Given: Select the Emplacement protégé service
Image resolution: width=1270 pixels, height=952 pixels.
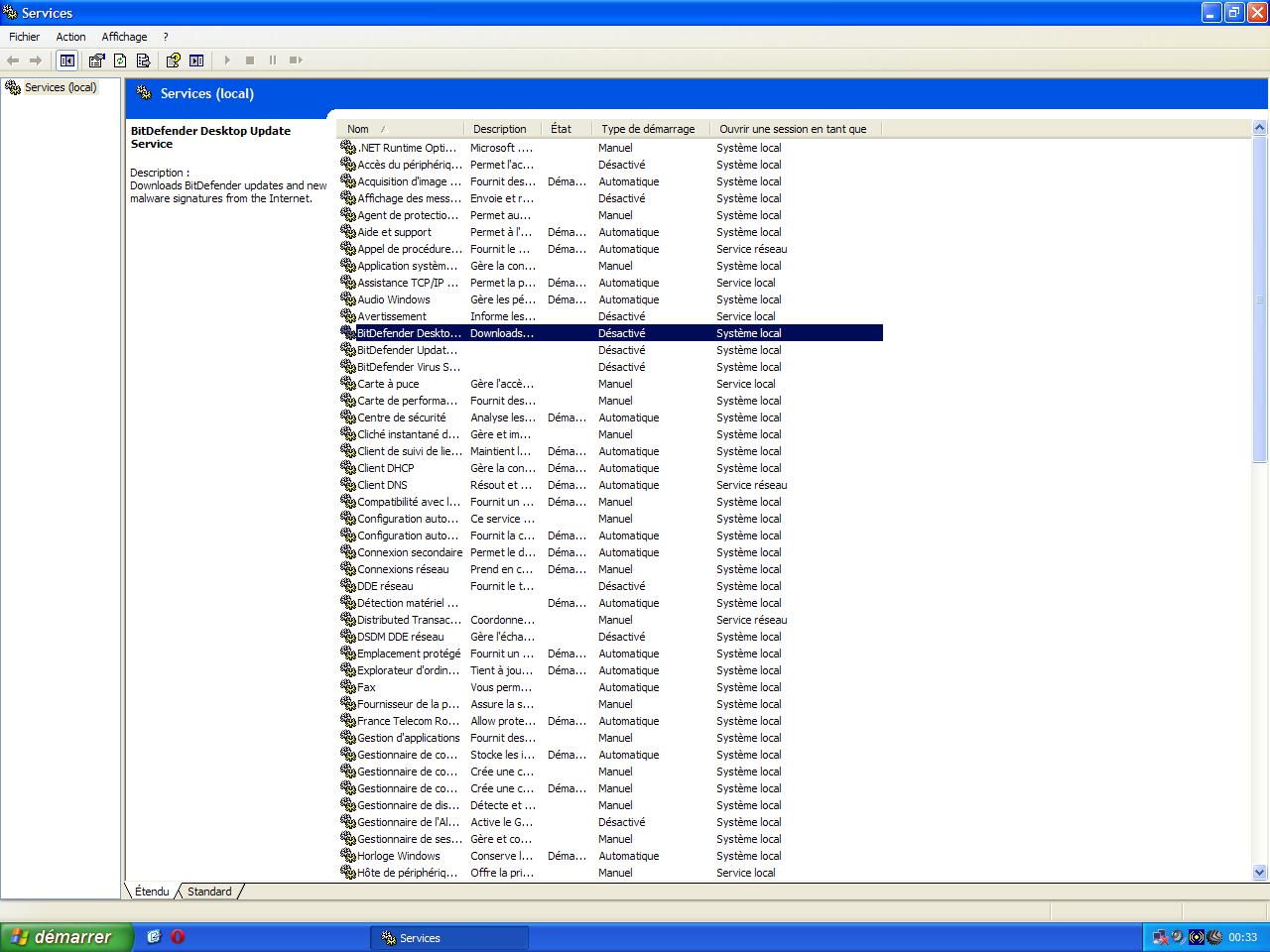Looking at the screenshot, I should pyautogui.click(x=610, y=654).
